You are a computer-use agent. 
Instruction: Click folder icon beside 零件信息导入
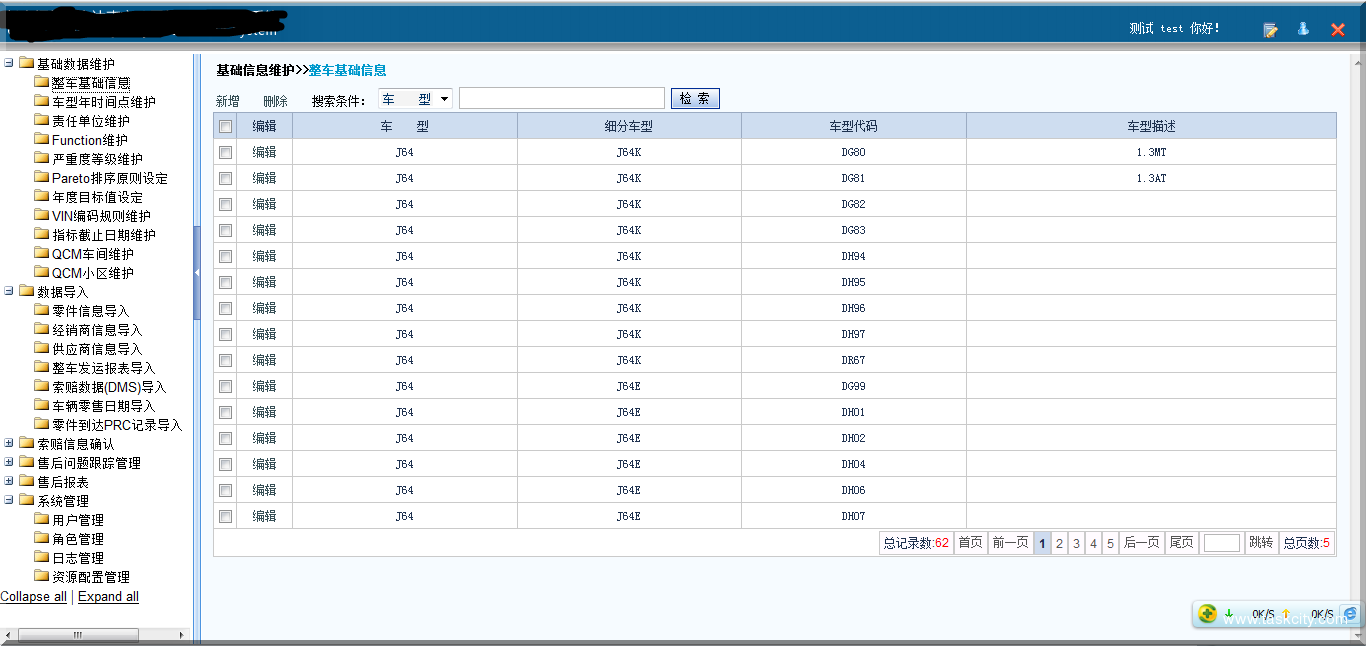(41, 311)
